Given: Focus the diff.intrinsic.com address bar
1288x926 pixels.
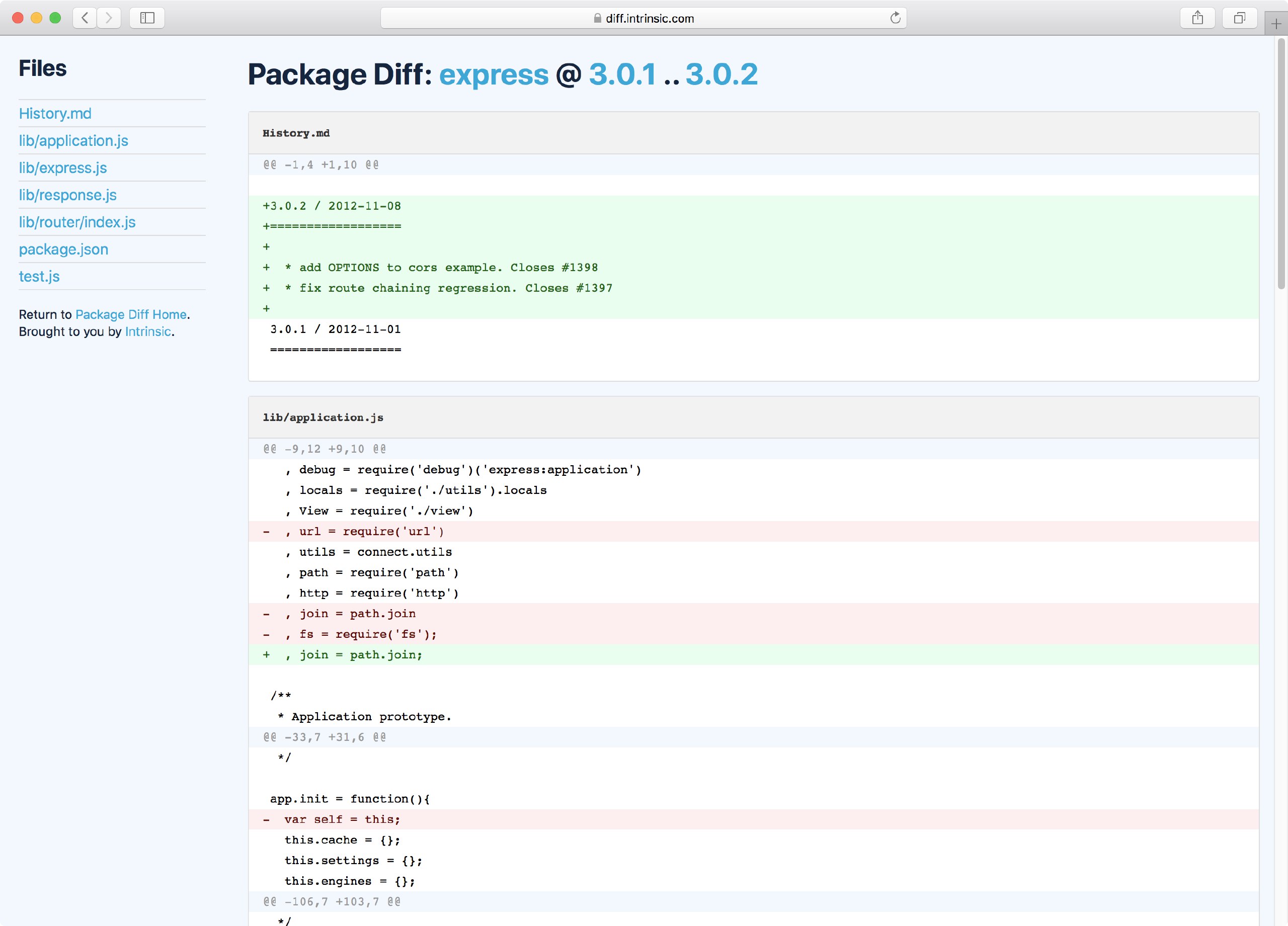Looking at the screenshot, I should [643, 18].
